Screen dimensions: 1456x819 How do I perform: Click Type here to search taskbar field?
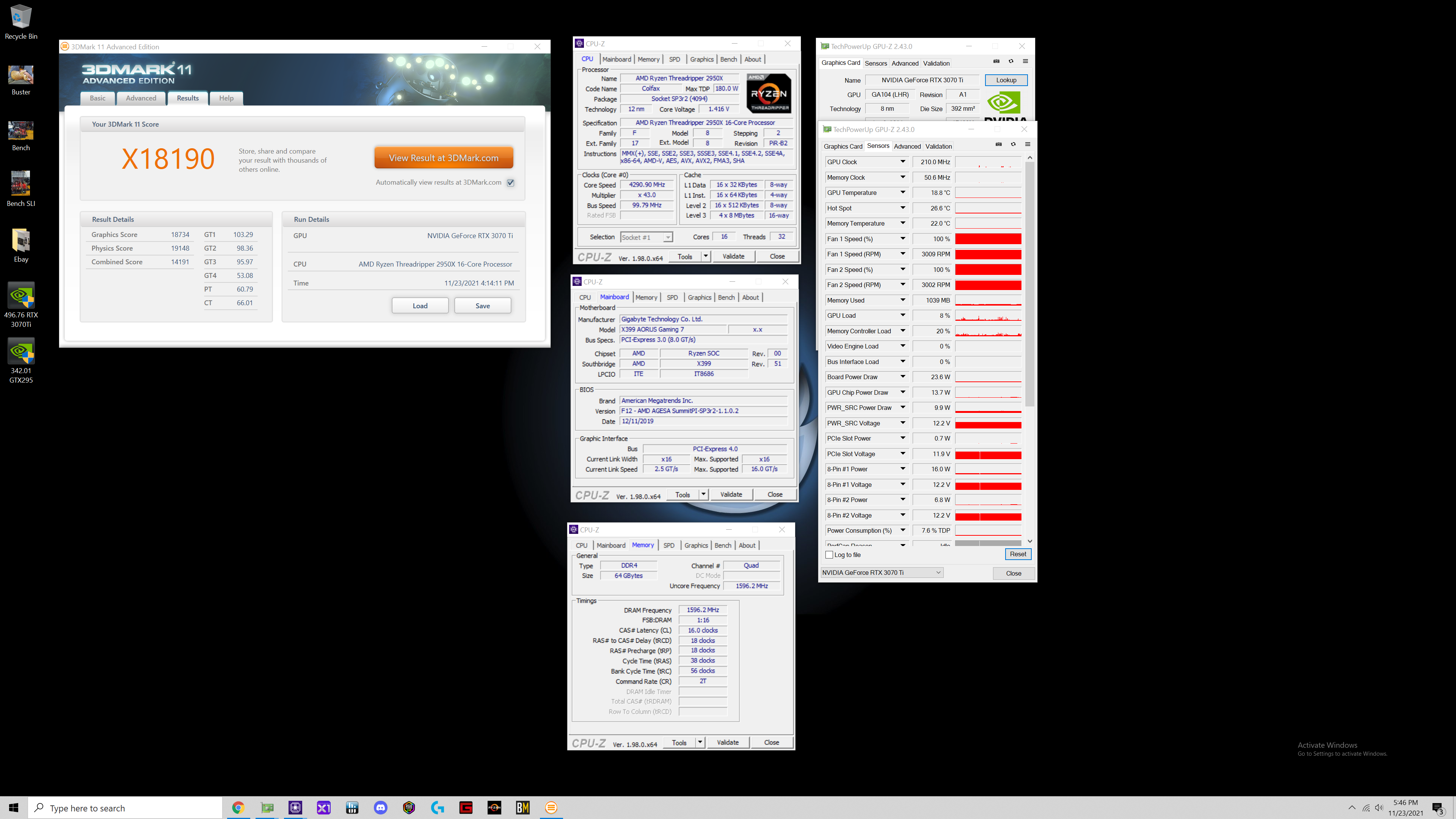126,808
